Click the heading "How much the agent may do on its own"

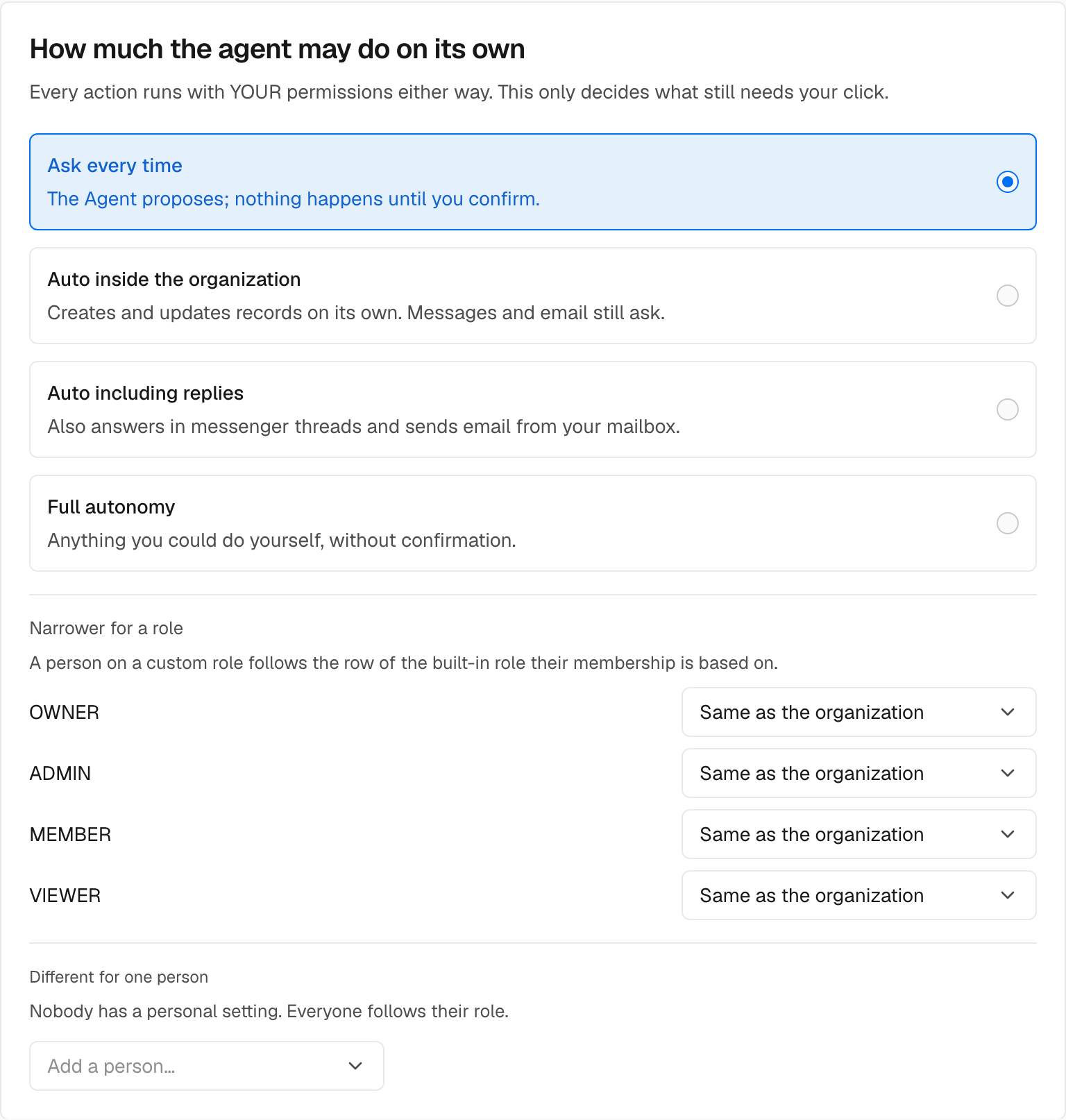click(278, 49)
